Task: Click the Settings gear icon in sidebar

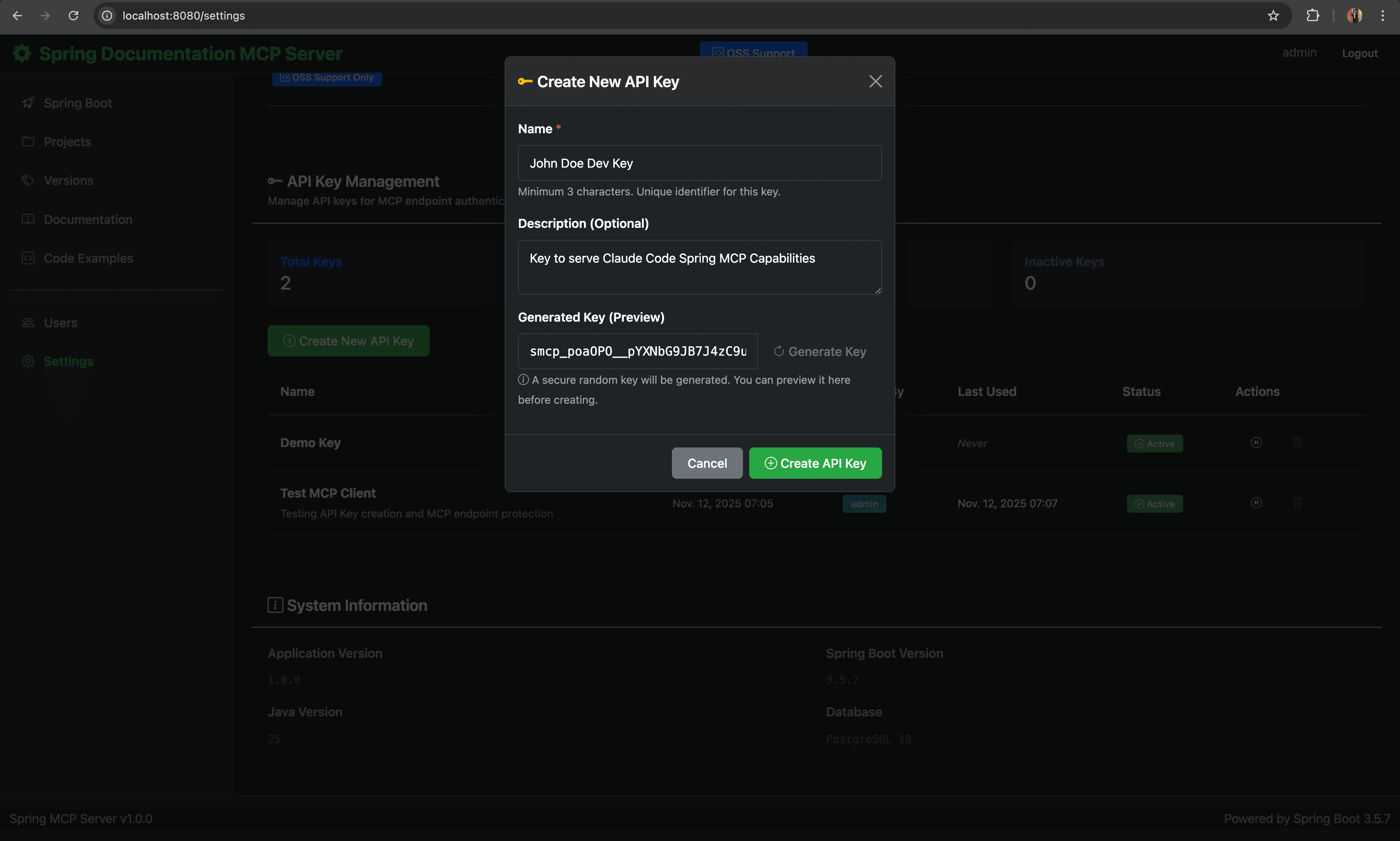Action: pos(28,361)
